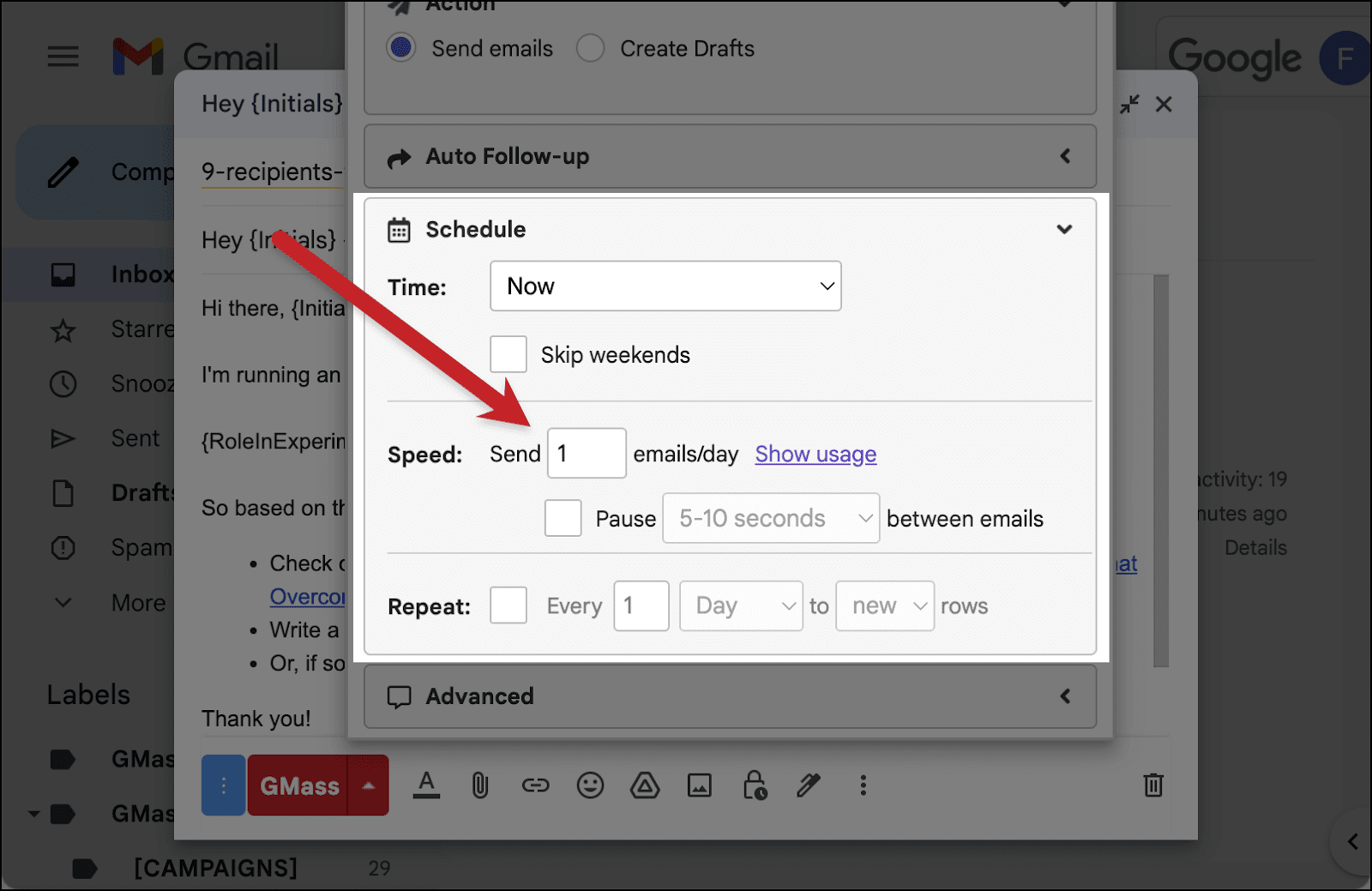Open Inbox folder icon in sidebar
1372x891 pixels.
pos(63,274)
